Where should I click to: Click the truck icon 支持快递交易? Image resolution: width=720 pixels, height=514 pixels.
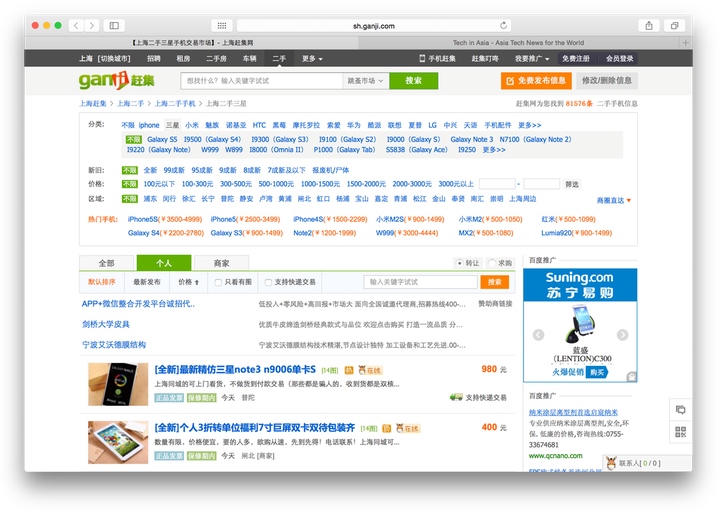[x=456, y=397]
